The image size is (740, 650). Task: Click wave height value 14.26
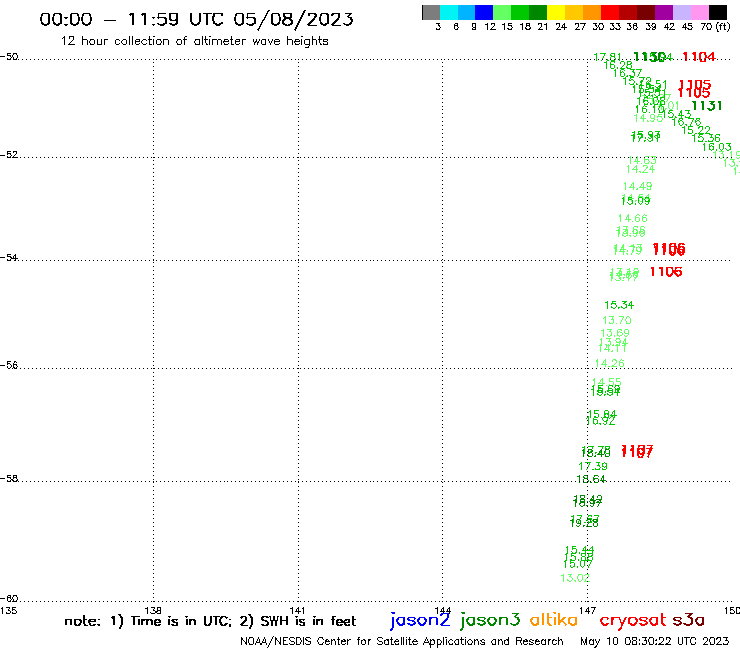click(x=610, y=363)
